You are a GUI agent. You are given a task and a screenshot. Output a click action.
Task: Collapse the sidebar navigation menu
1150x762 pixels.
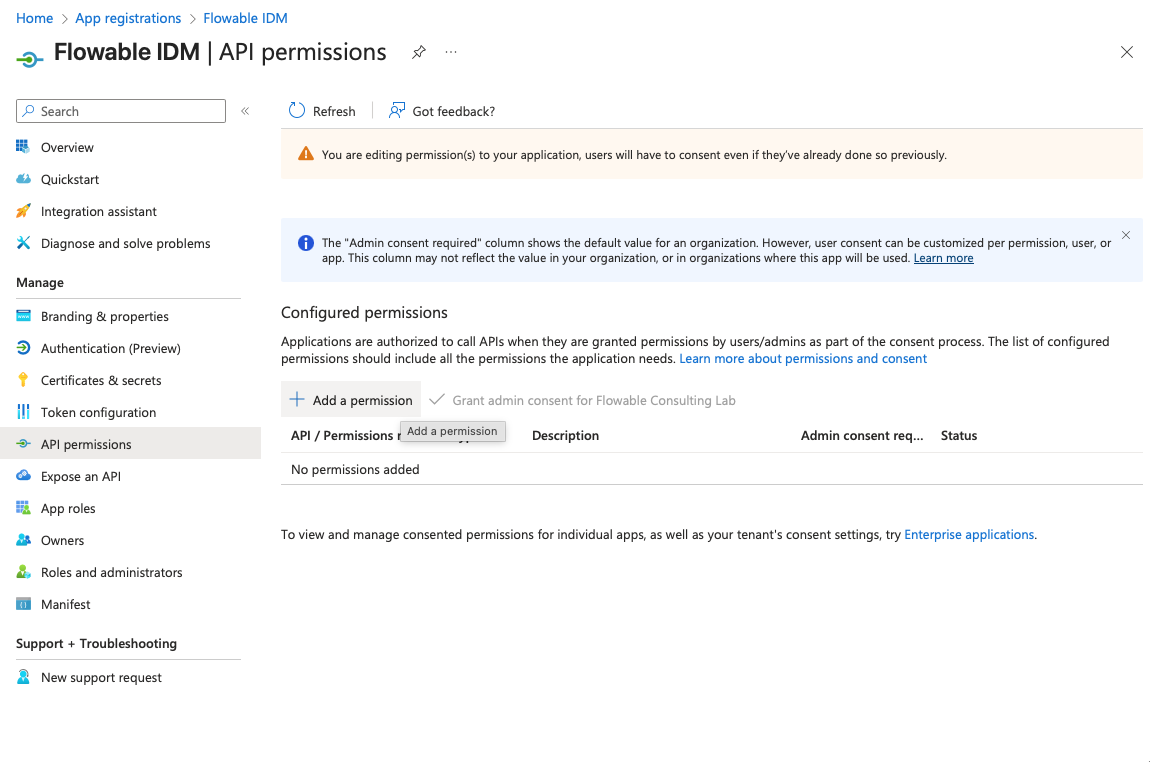245,111
